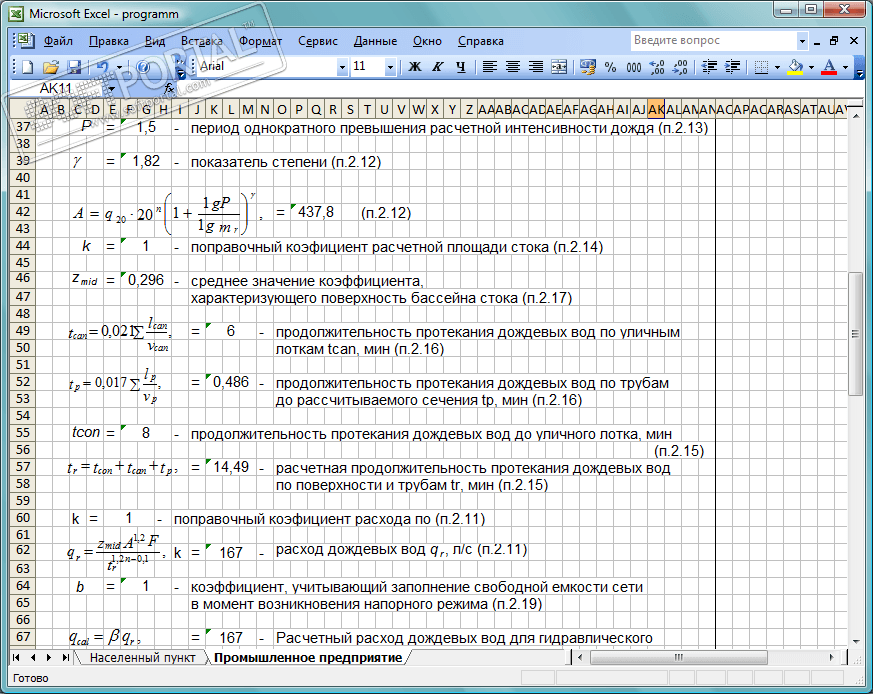Viewport: 873px width, 694px height.
Task: Align text to the right
Action: [536, 67]
